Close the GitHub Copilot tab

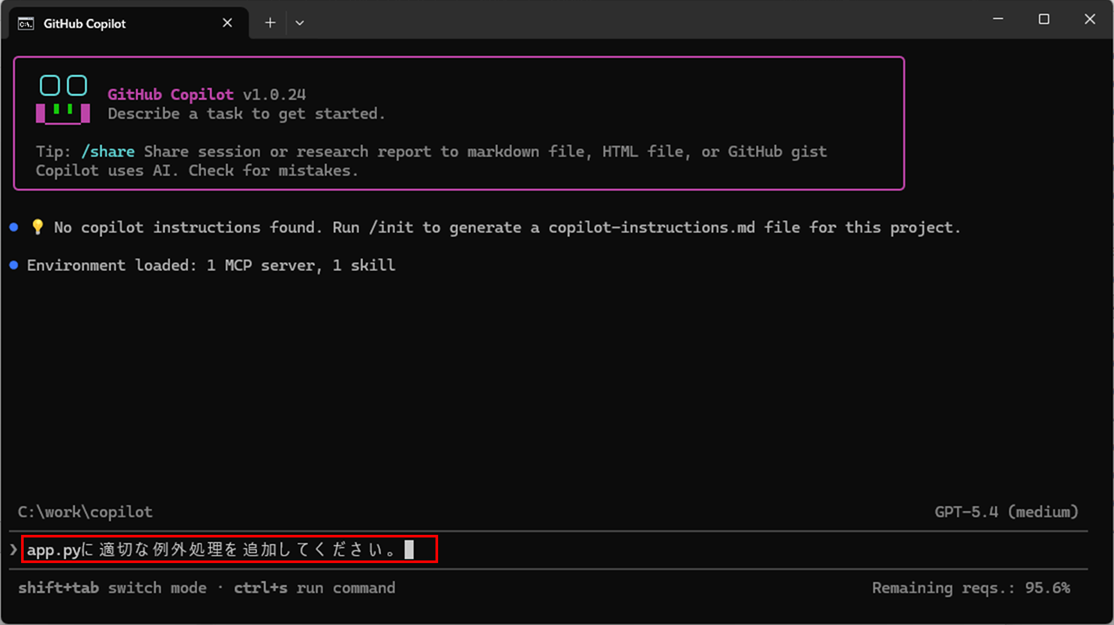coord(227,22)
